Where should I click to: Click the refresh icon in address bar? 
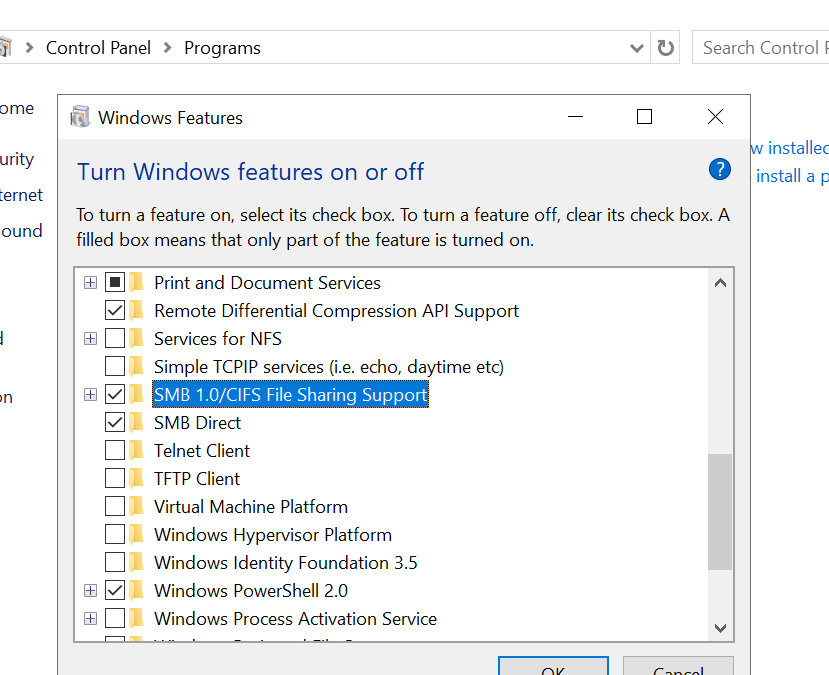pyautogui.click(x=665, y=47)
